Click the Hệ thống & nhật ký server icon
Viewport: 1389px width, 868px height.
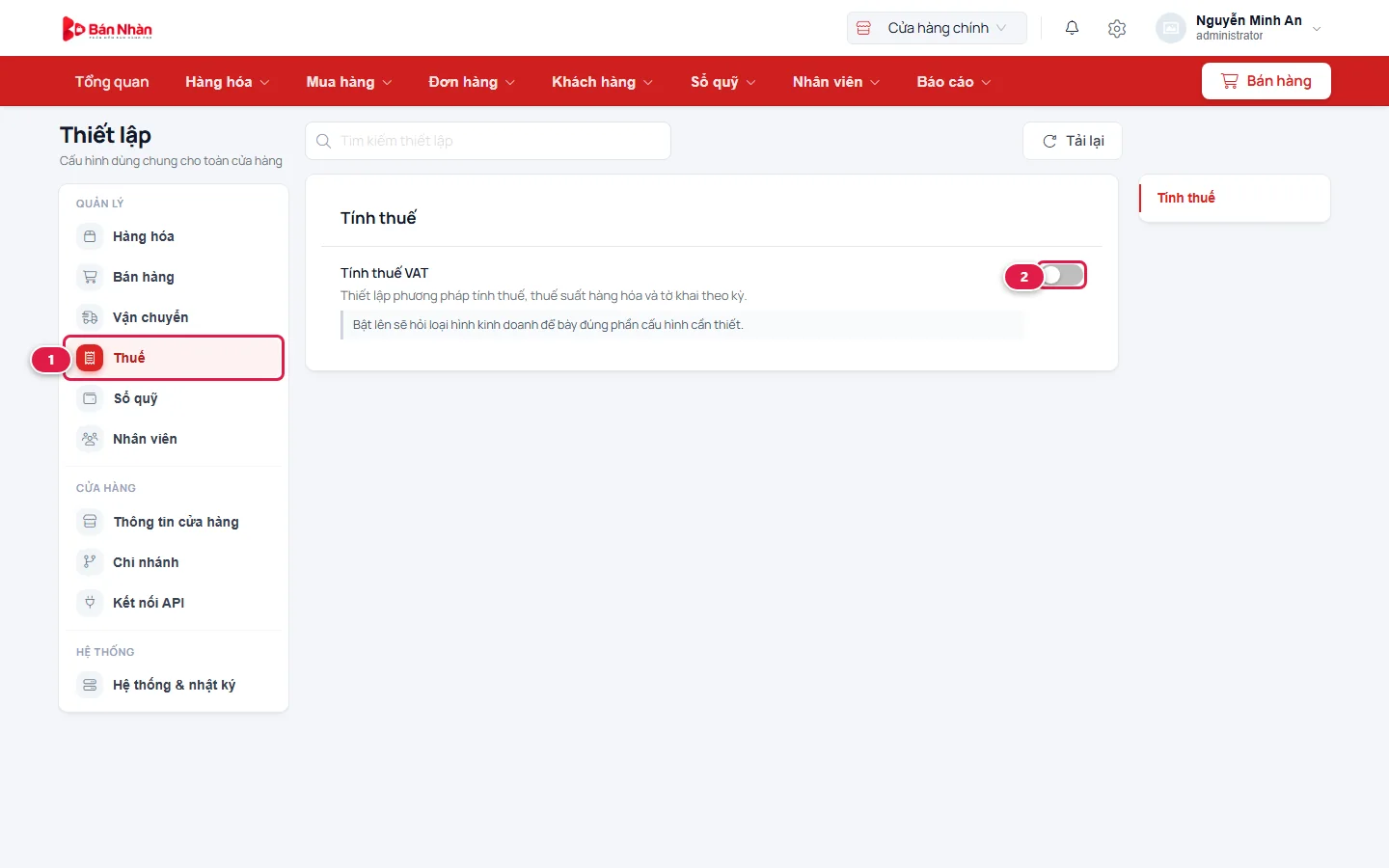(x=90, y=685)
